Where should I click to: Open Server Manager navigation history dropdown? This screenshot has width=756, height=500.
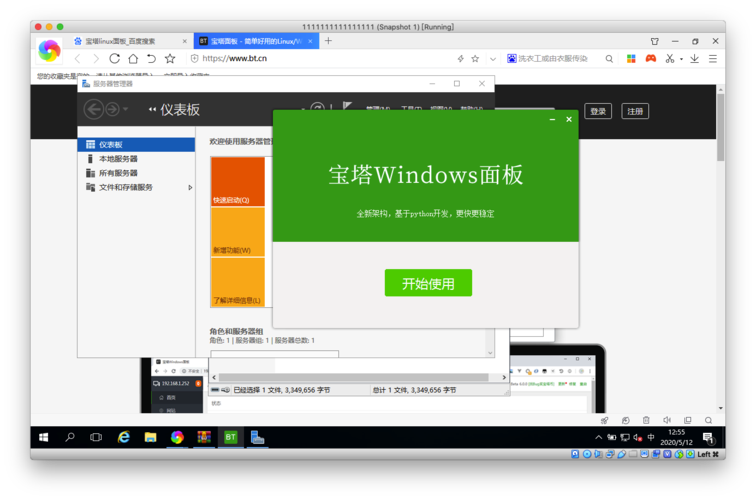point(125,109)
